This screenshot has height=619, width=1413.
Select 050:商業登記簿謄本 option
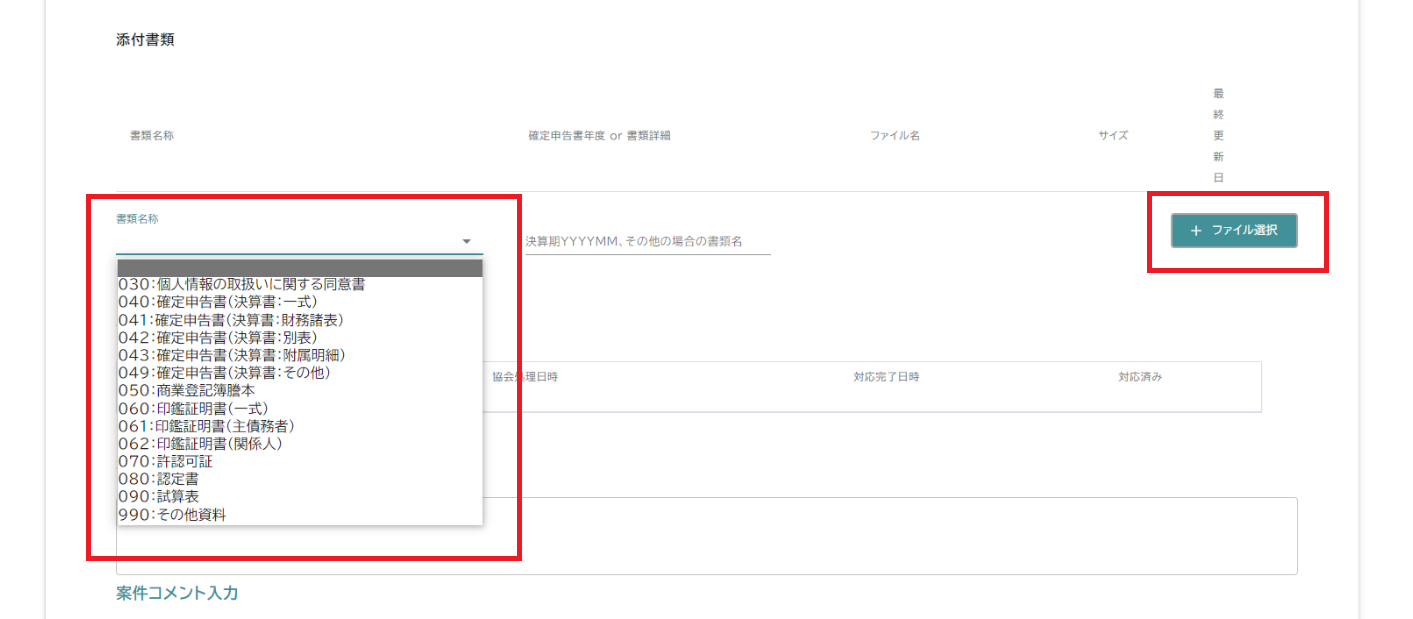[300, 391]
